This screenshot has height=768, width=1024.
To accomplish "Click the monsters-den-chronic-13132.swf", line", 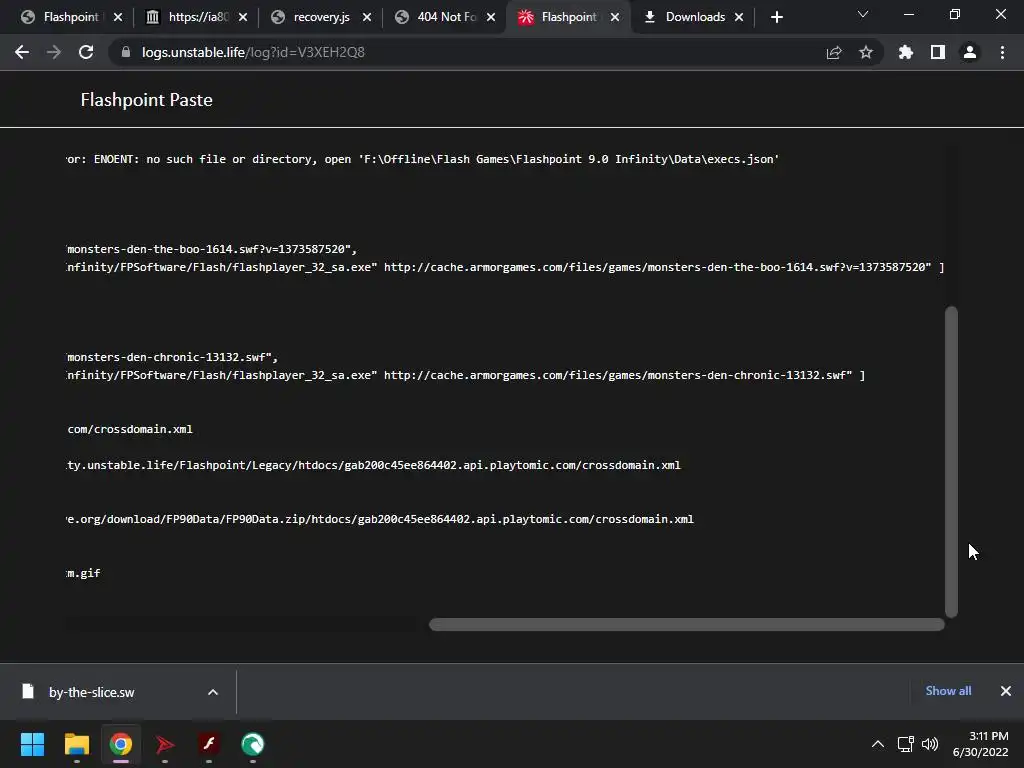I will coord(172,357).
